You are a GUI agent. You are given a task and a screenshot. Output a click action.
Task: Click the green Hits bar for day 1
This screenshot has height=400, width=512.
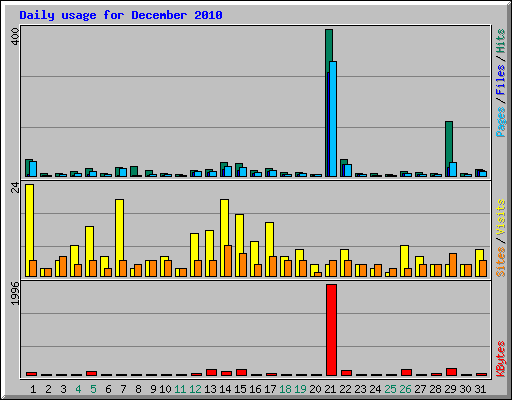pos(28,167)
